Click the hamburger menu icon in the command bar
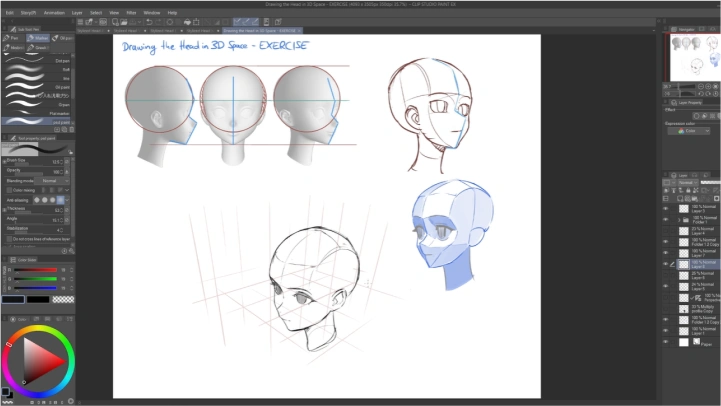The image size is (721, 406). click(80, 22)
